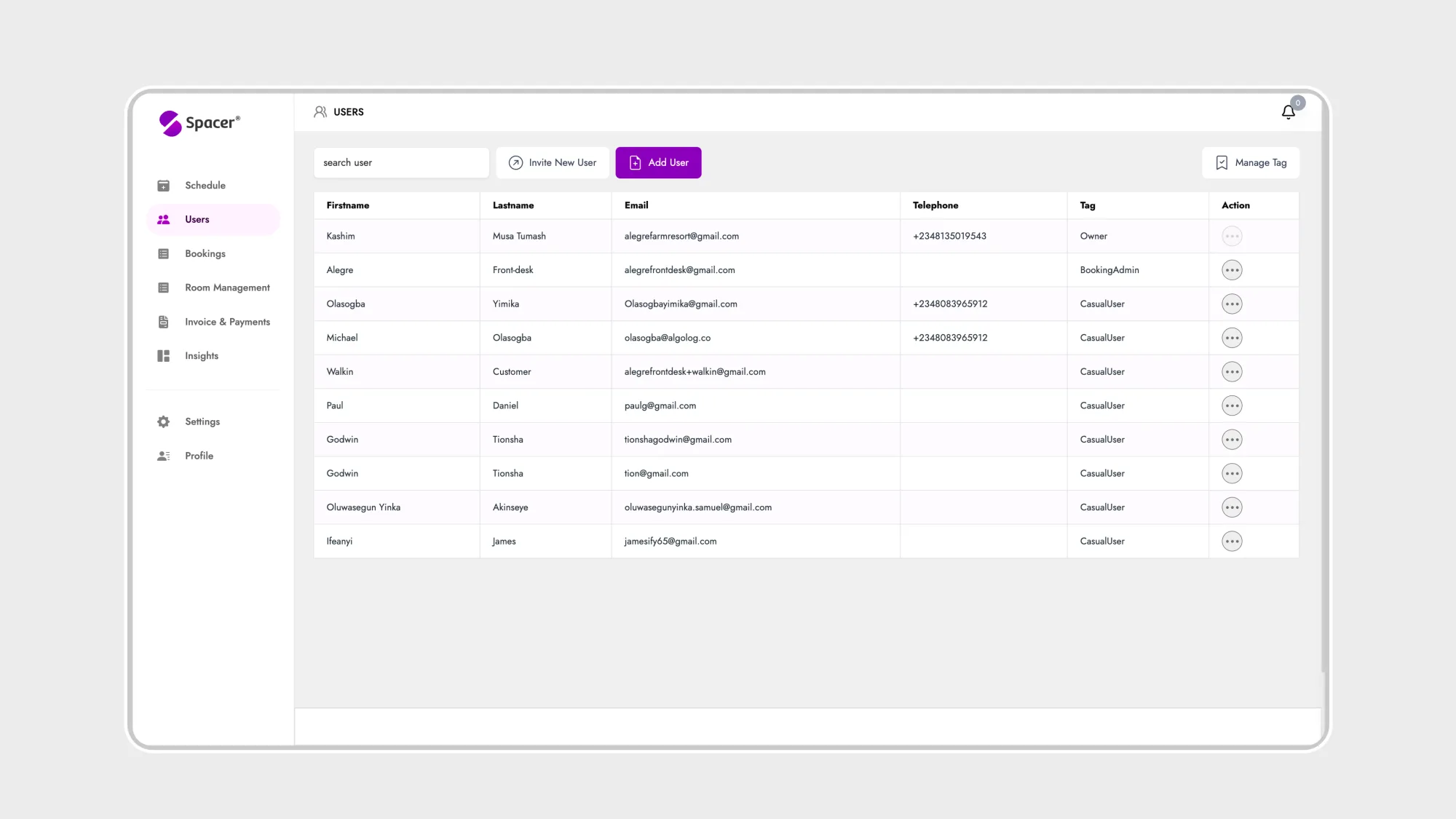Open the notifications bell
This screenshot has height=819, width=1456.
click(1289, 112)
